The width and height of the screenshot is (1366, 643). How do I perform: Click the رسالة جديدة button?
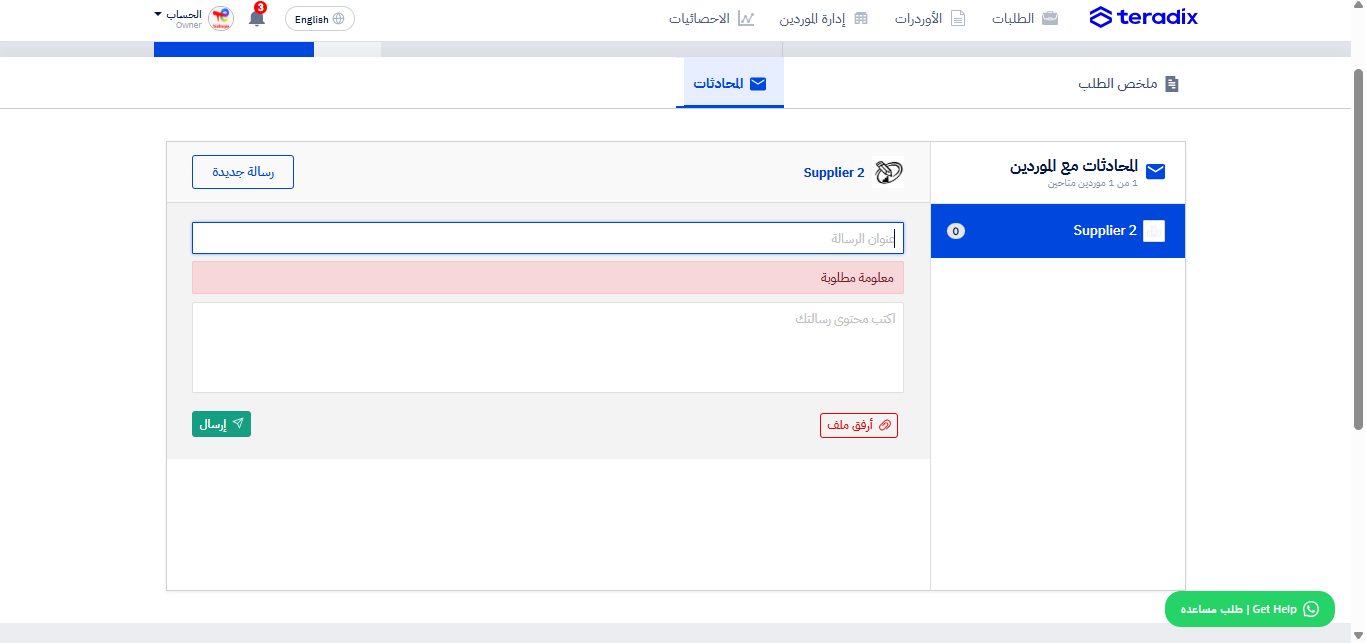point(243,172)
